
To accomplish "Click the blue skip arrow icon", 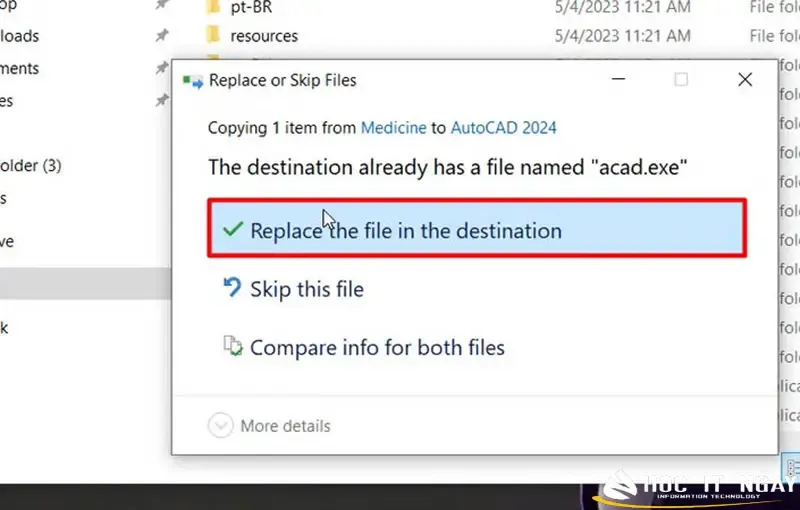I will pos(232,289).
